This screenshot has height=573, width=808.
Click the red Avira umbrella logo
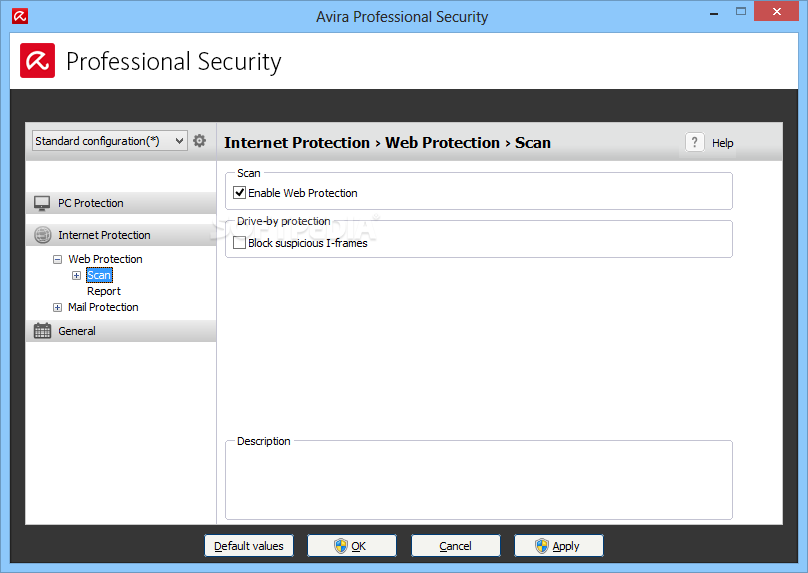pos(38,60)
